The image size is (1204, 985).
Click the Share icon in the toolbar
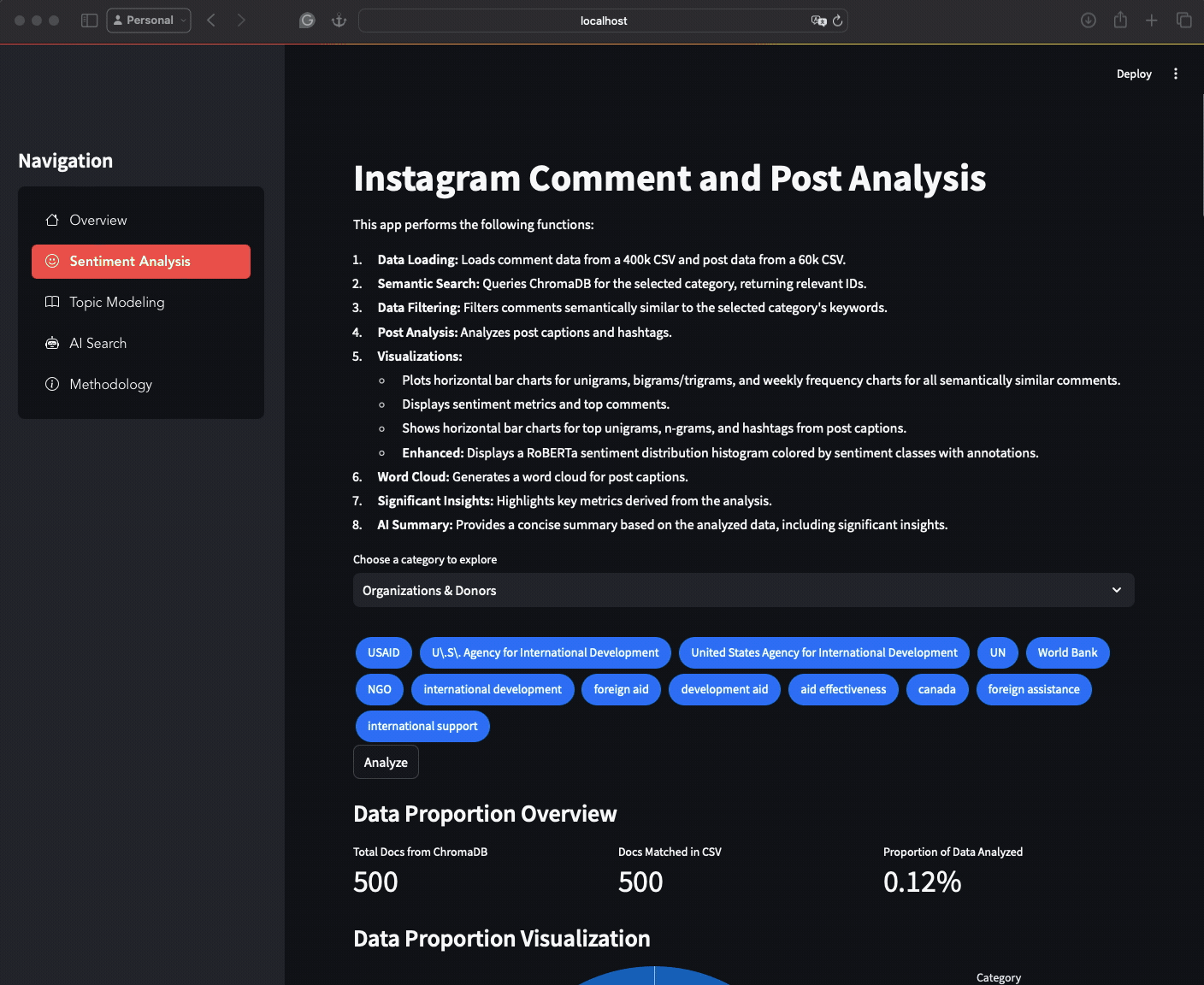[x=1120, y=21]
